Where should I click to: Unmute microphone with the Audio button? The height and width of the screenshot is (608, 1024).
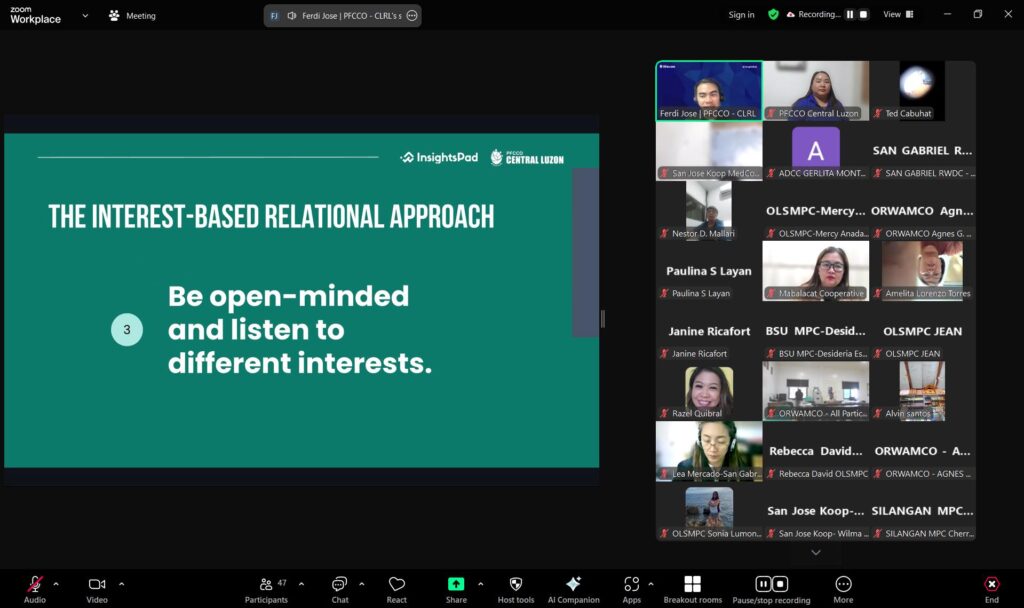coord(35,589)
